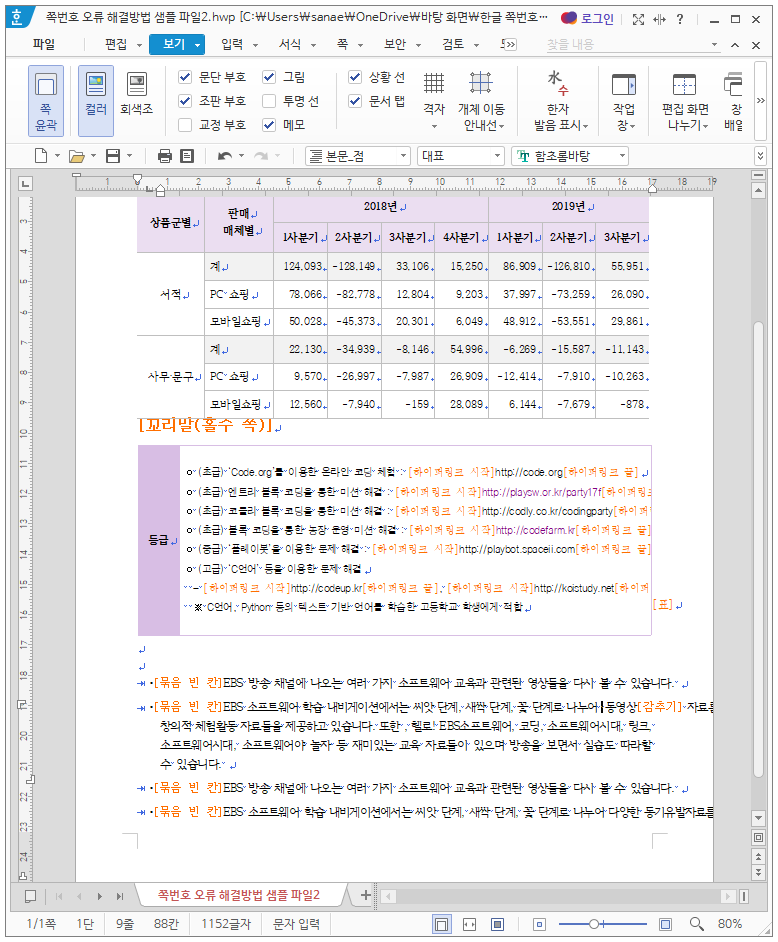Toggle 조판 부호 control codes checkbox
This screenshot has width=778, height=942.
click(x=185, y=101)
